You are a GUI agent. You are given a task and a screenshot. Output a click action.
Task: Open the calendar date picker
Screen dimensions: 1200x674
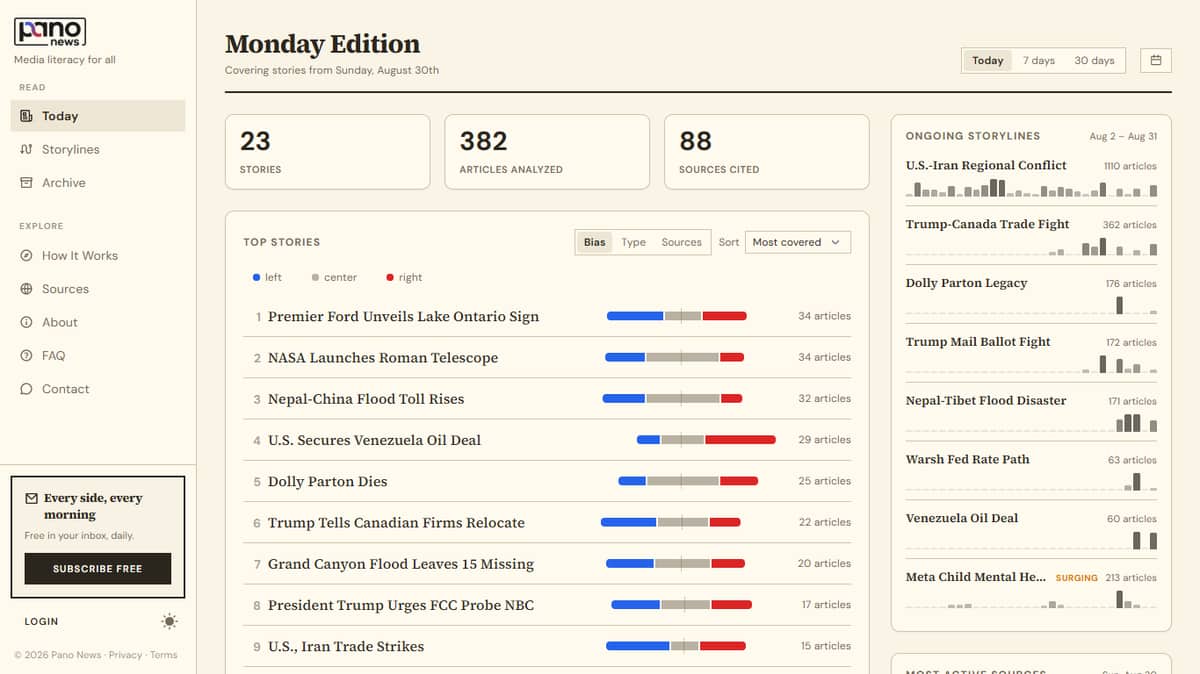tap(1156, 60)
